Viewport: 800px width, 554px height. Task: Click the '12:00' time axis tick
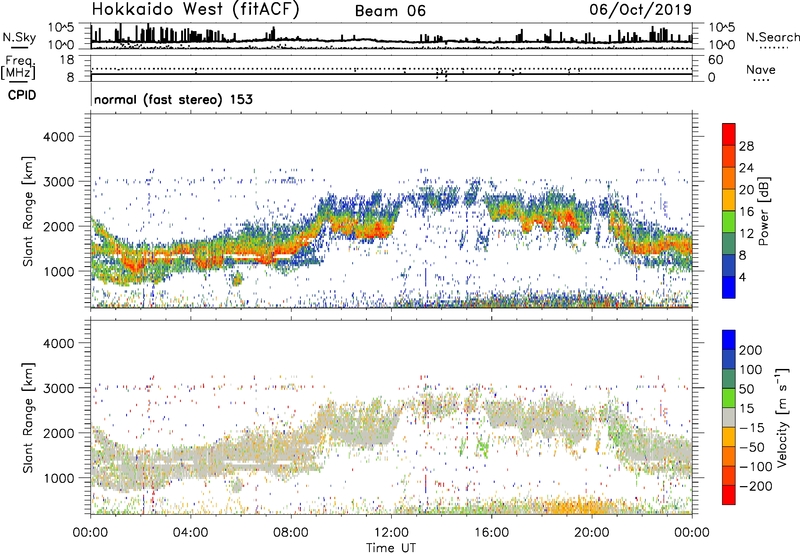click(x=391, y=533)
